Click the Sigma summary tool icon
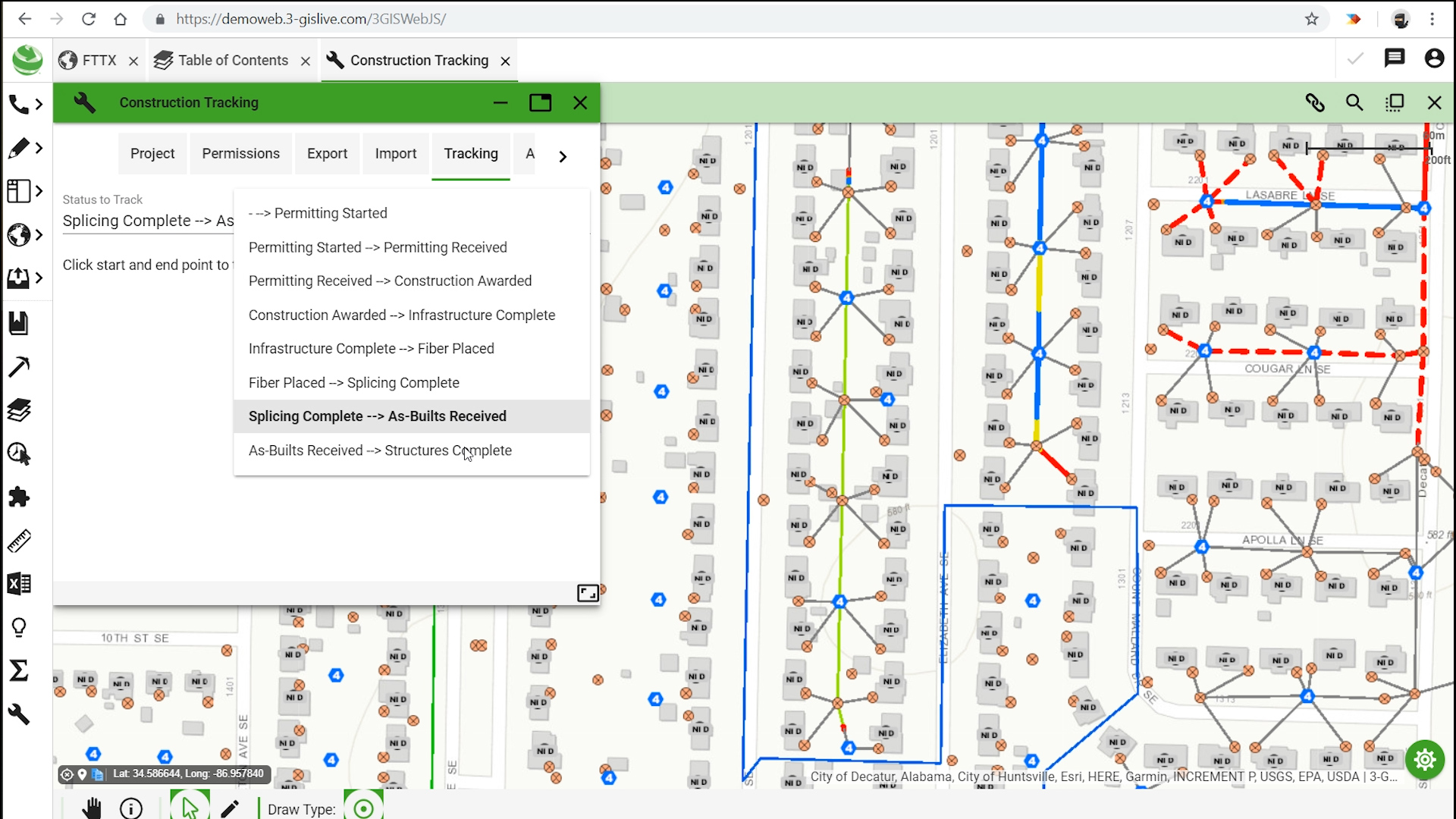1456x819 pixels. pos(19,670)
